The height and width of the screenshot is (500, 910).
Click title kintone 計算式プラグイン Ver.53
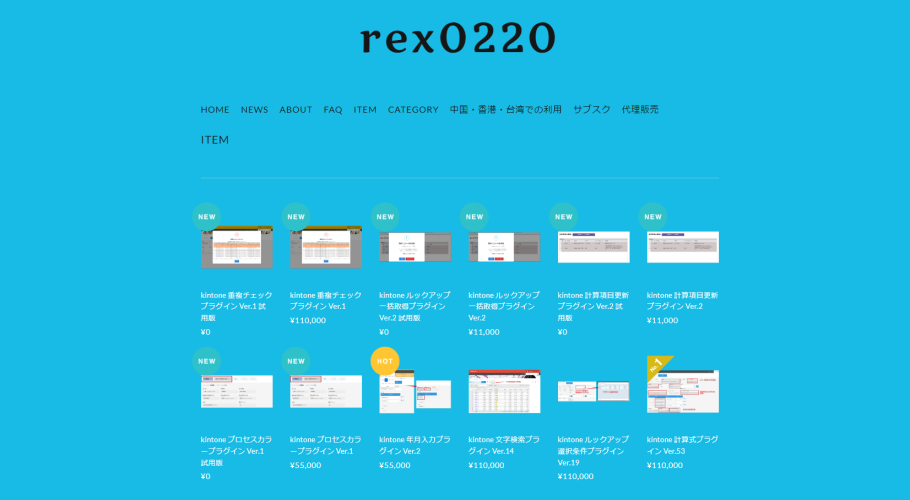[682, 445]
